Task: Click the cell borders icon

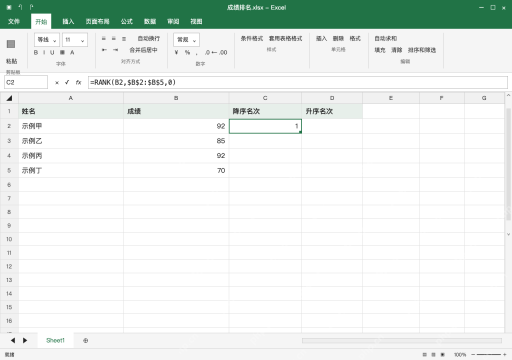Action: click(x=62, y=53)
